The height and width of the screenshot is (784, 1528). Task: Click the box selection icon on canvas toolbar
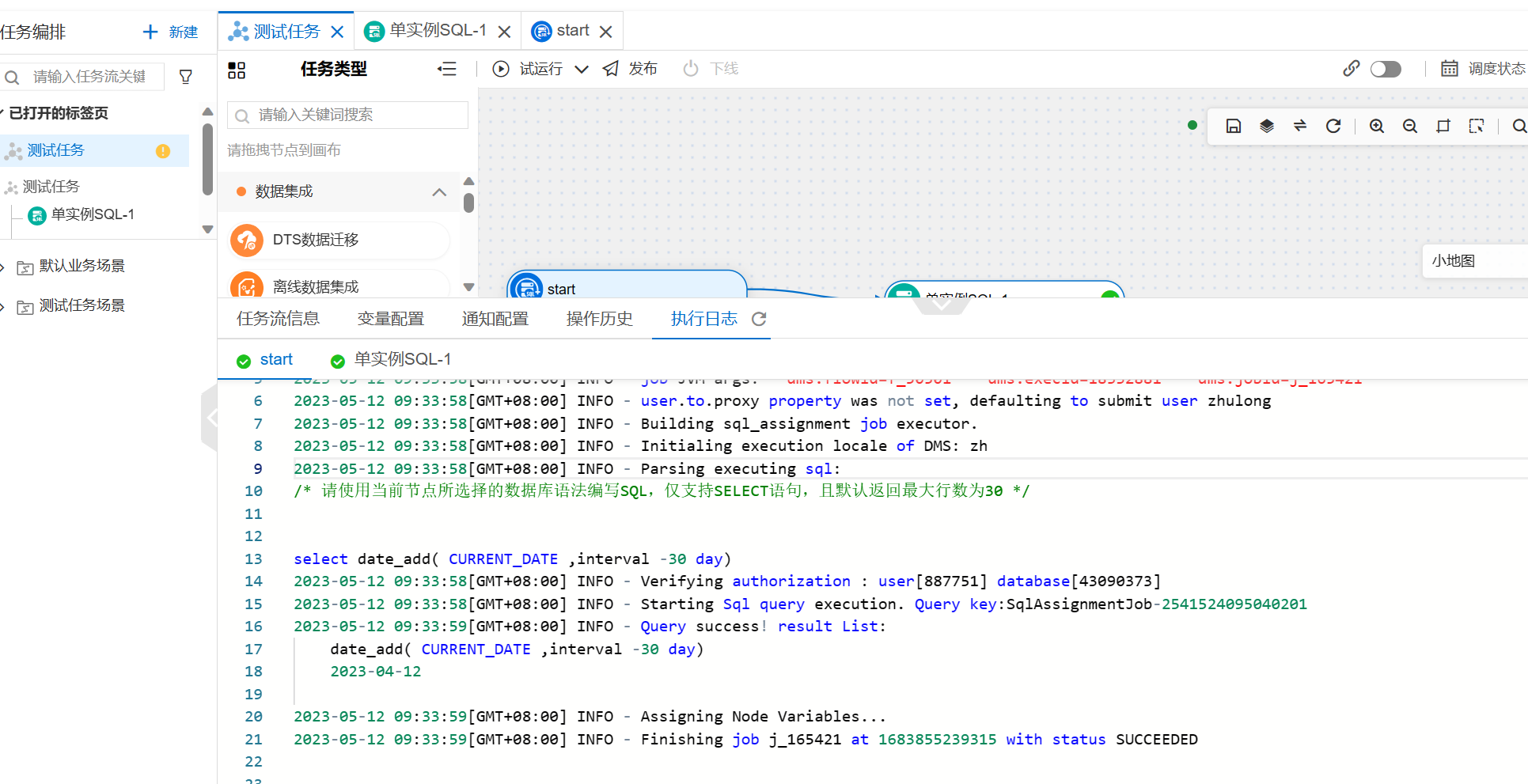1477,126
